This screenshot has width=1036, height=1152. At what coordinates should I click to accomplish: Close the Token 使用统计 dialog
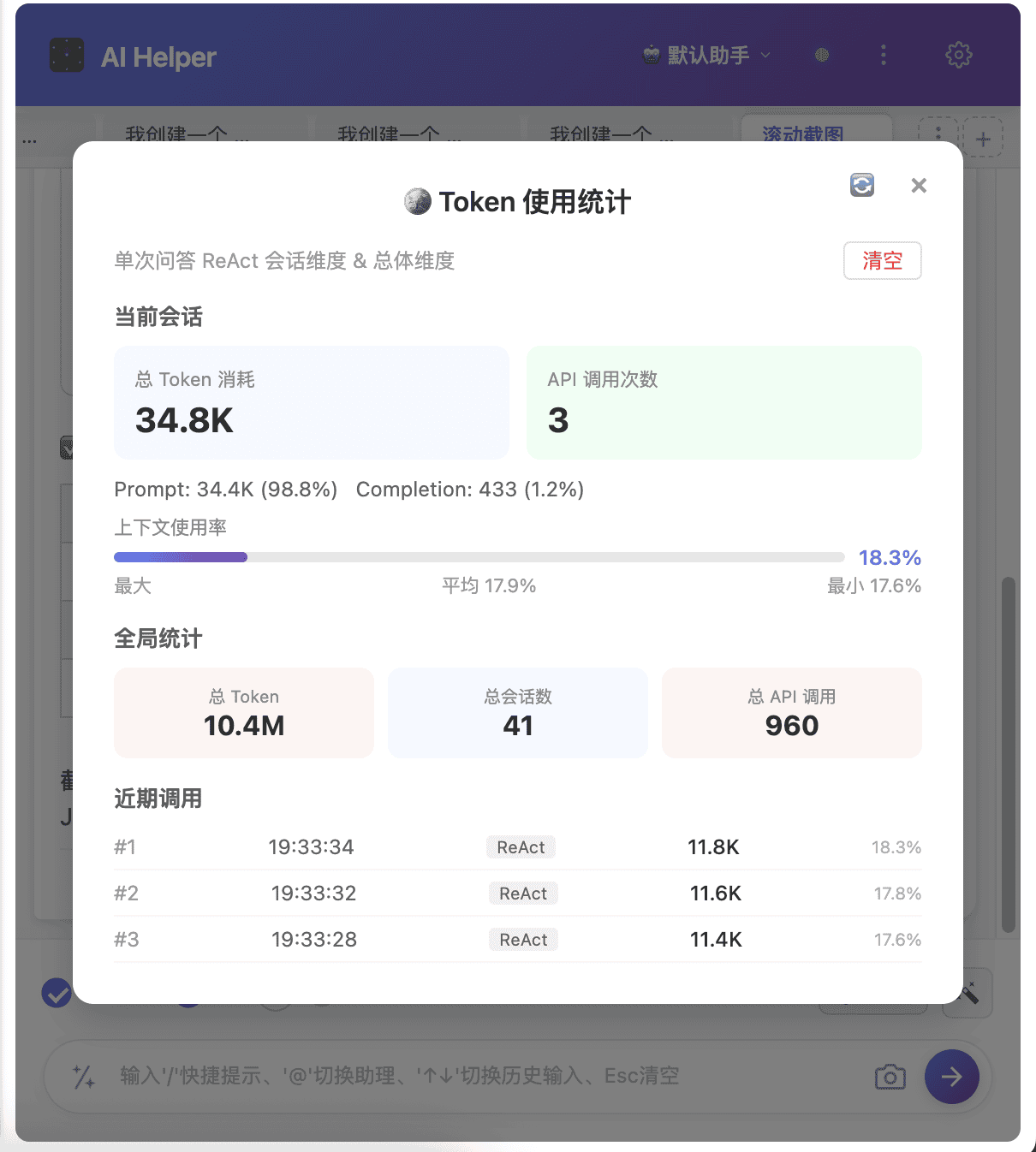tap(919, 185)
